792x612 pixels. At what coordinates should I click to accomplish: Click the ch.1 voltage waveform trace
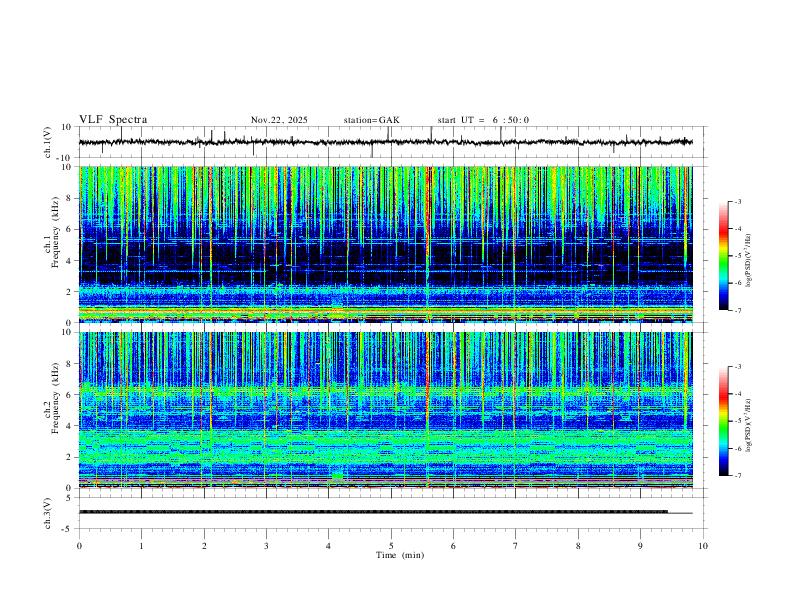(x=385, y=142)
